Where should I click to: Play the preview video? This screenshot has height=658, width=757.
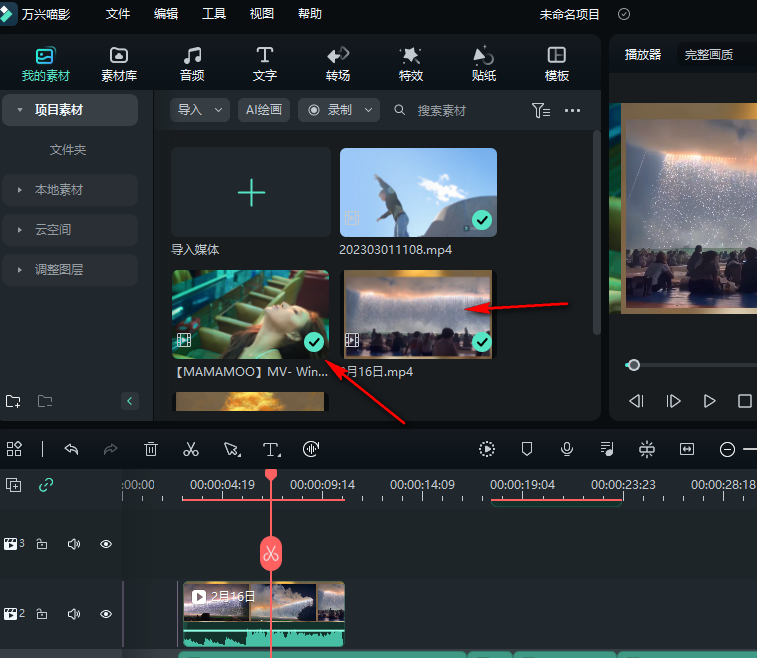point(709,401)
